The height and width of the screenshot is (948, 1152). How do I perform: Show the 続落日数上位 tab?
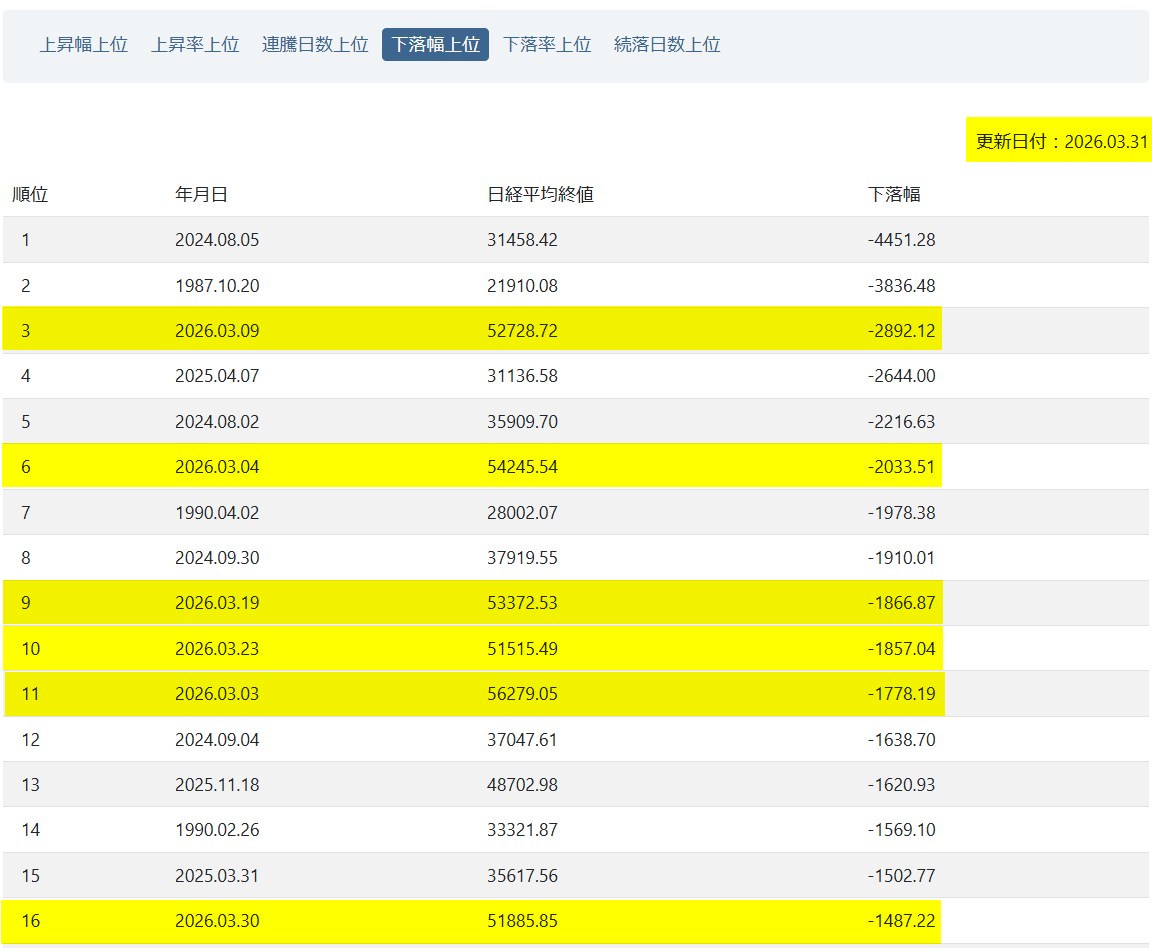click(x=667, y=45)
